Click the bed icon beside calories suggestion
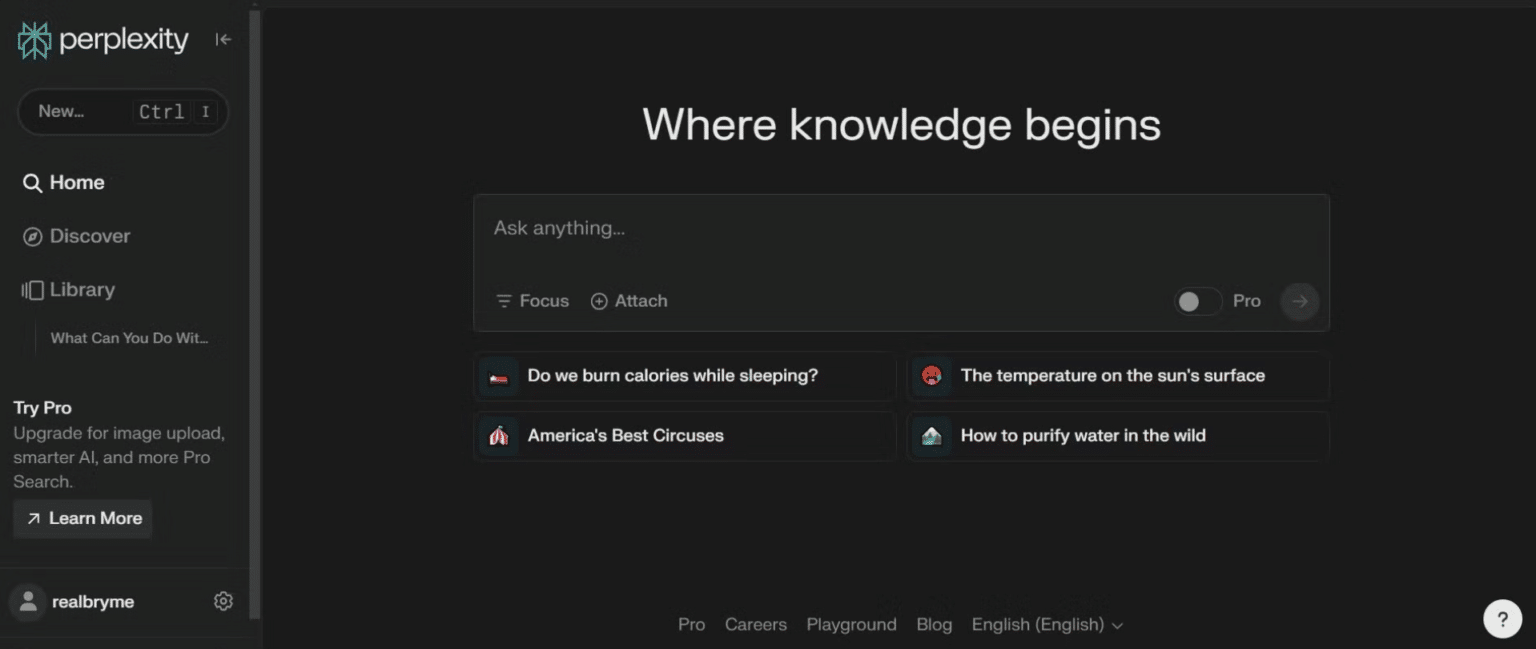Viewport: 1536px width, 649px height. (x=499, y=376)
